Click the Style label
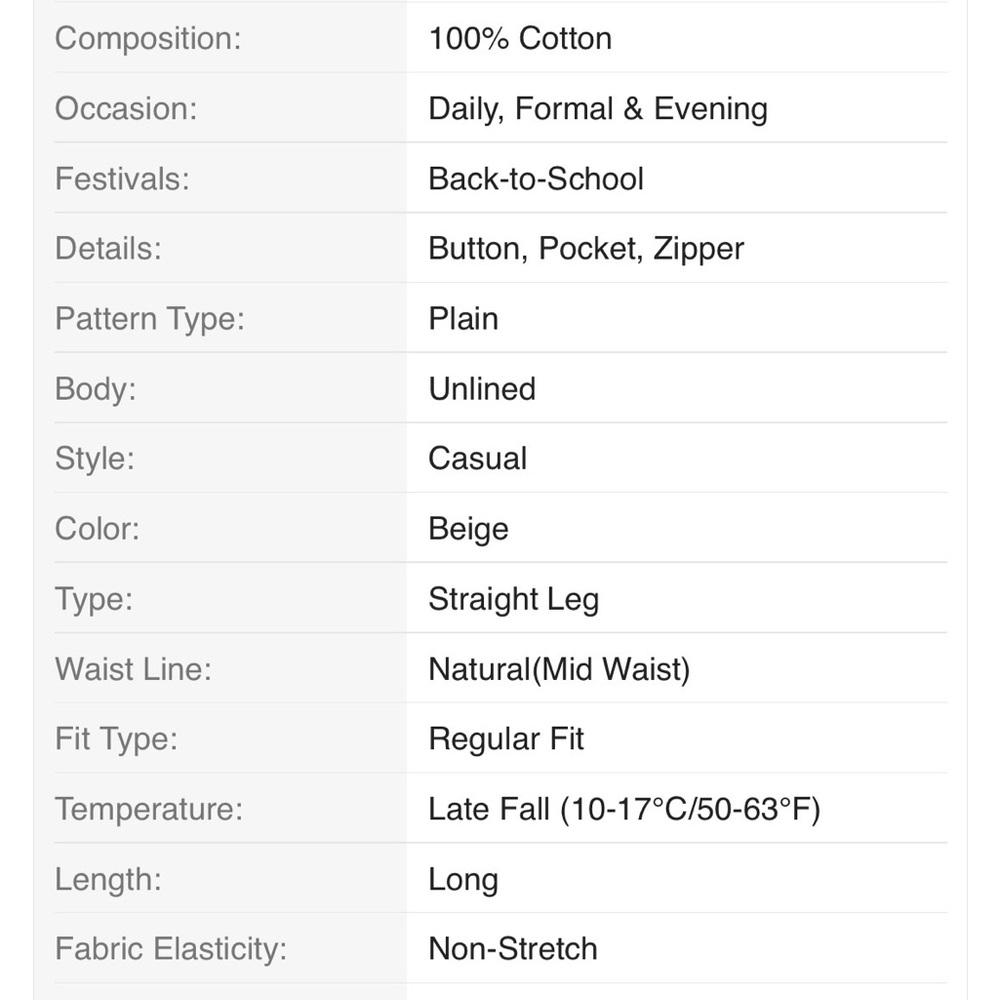This screenshot has height=1000, width=1000. coord(95,459)
